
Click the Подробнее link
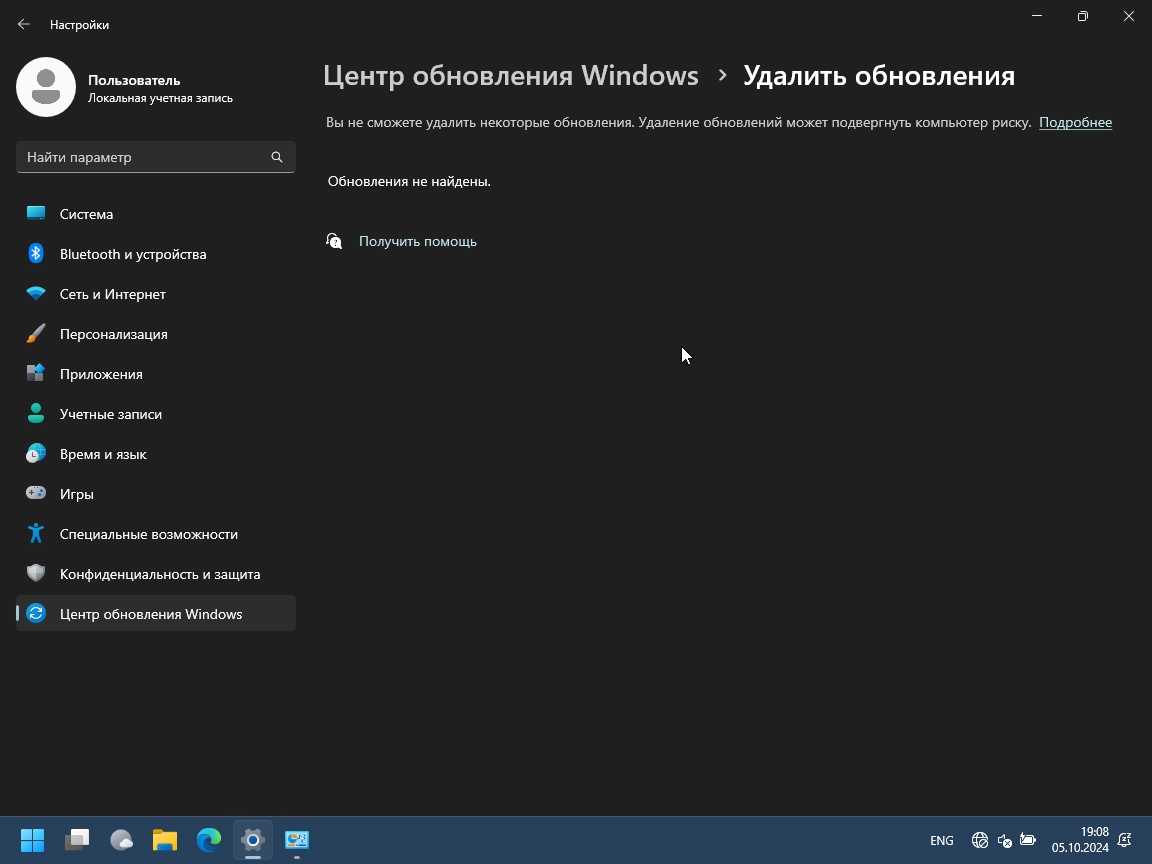point(1075,123)
